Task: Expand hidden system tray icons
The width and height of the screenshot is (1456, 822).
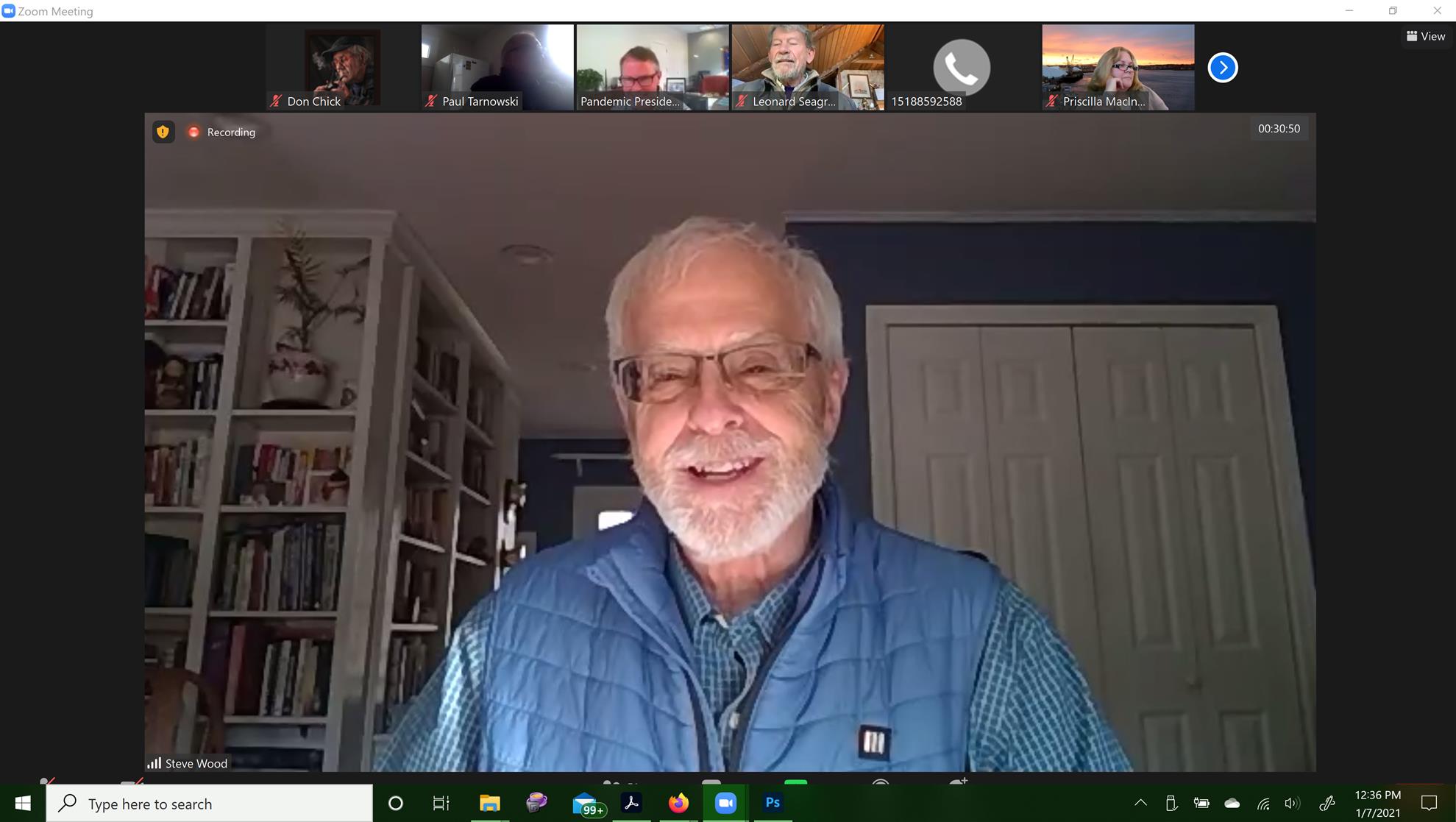Action: pos(1140,803)
